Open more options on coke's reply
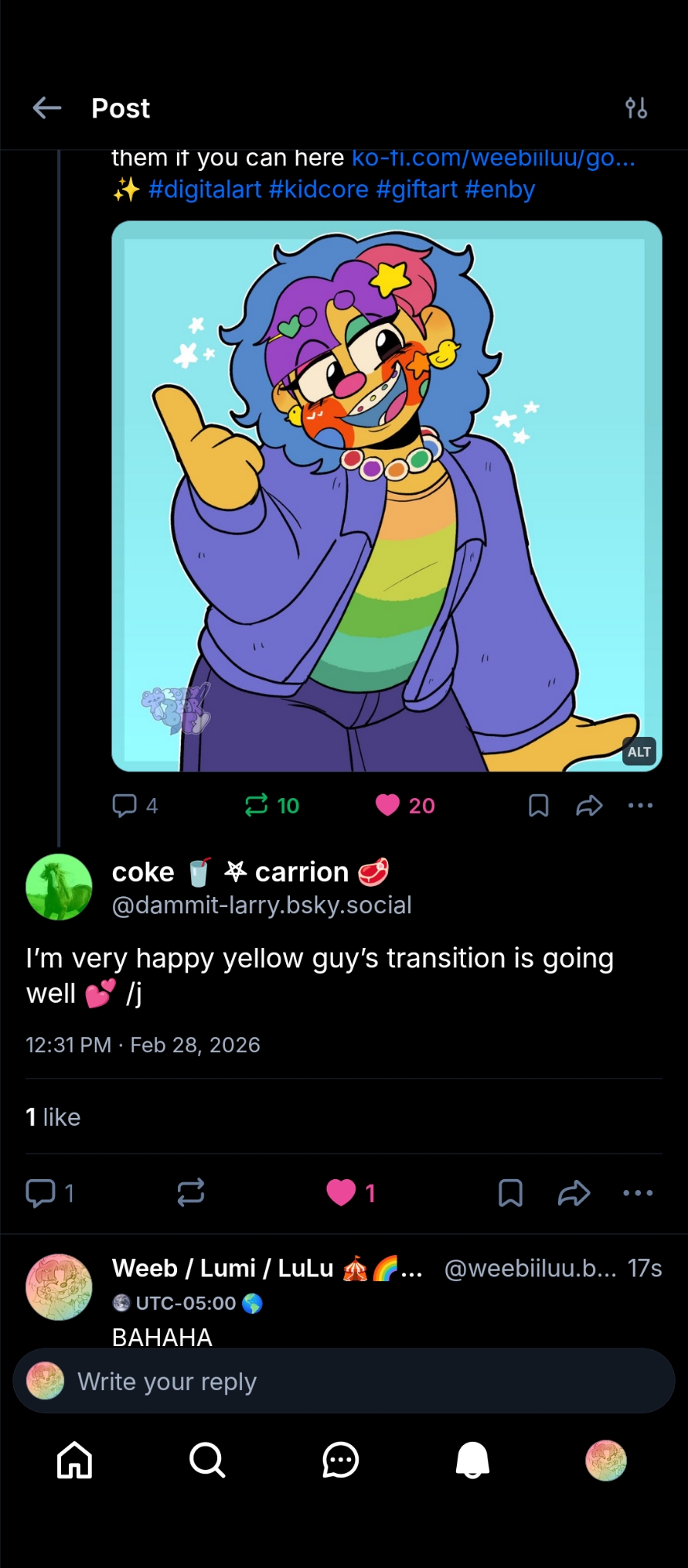This screenshot has height=1568, width=688. [638, 1192]
